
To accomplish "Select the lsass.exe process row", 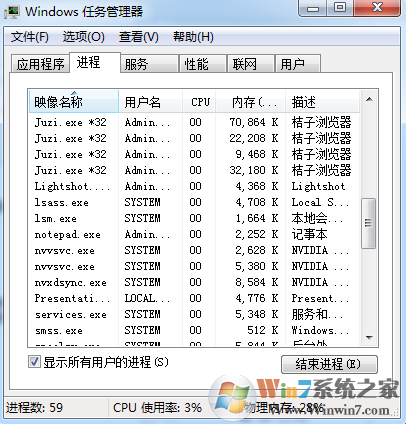I will 194,202.
